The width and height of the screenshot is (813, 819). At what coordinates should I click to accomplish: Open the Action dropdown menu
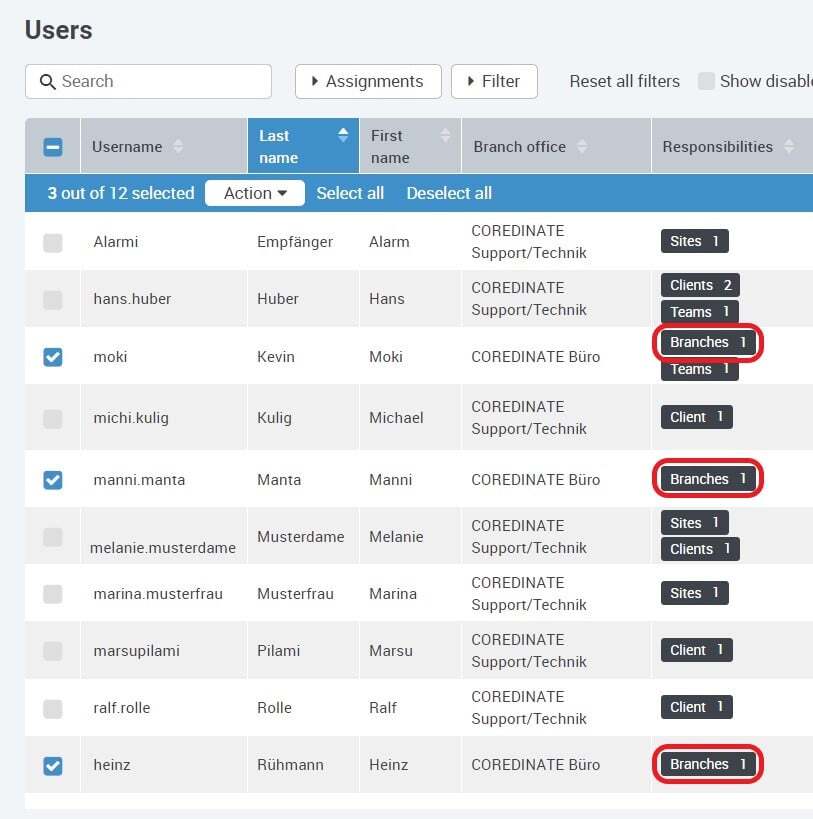click(x=255, y=193)
